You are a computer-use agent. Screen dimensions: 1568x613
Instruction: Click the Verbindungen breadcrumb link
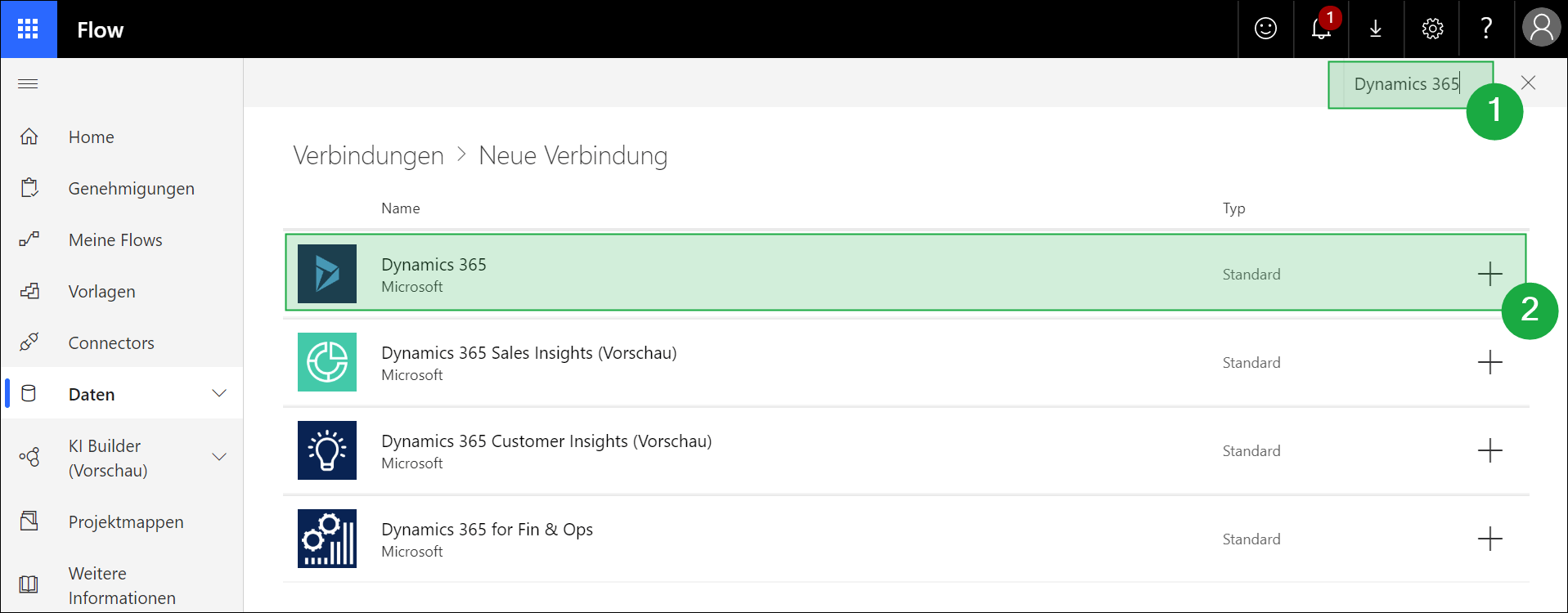pos(368,155)
